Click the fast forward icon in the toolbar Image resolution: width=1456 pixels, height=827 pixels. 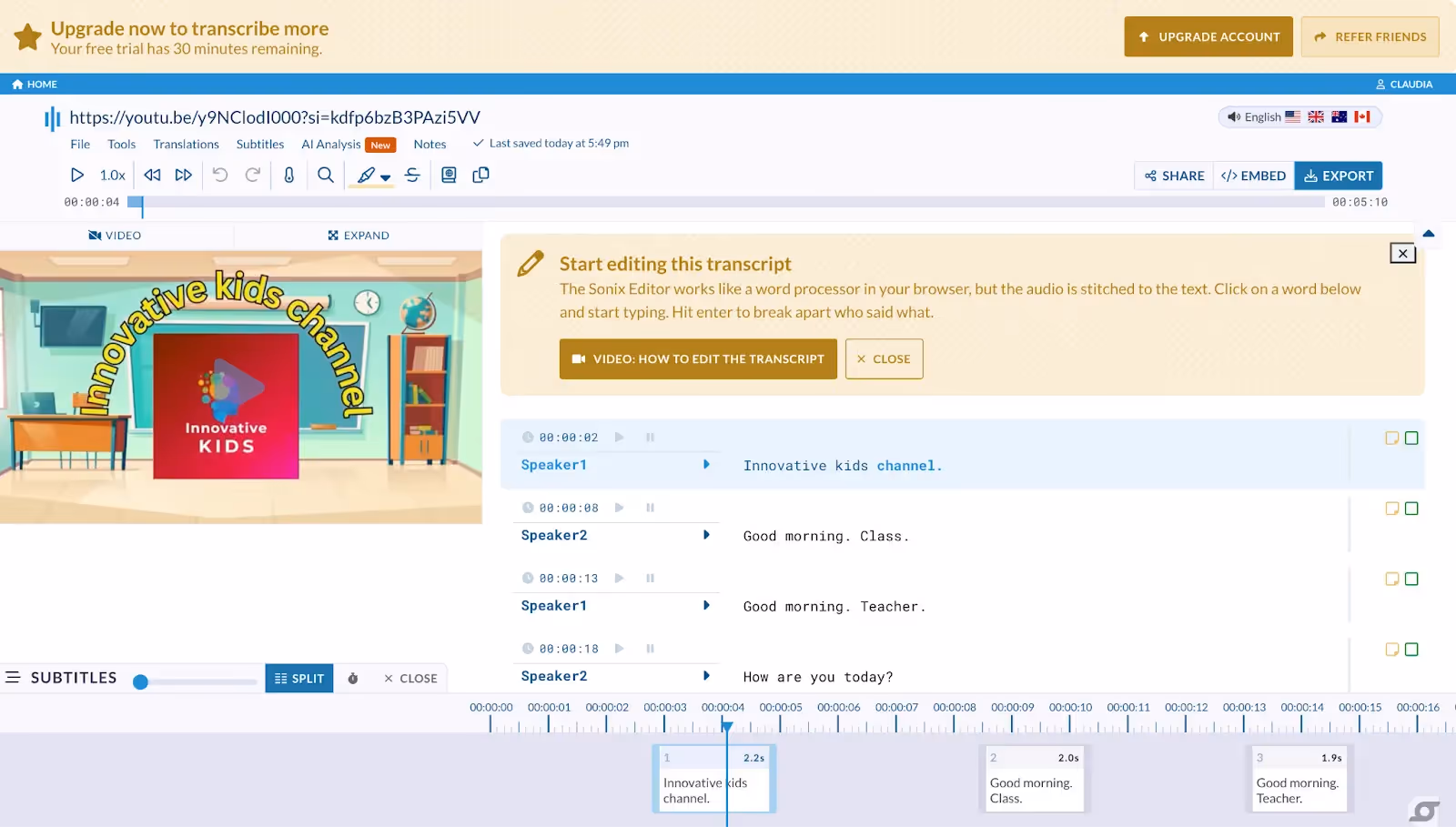pos(184,175)
